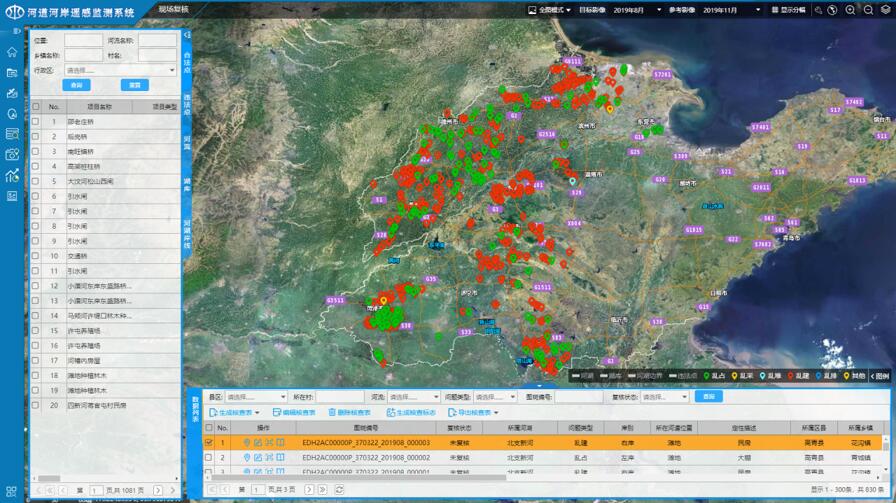Open the list-search panel icon in sidebar
This screenshot has height=503, width=896.
pos(12,134)
